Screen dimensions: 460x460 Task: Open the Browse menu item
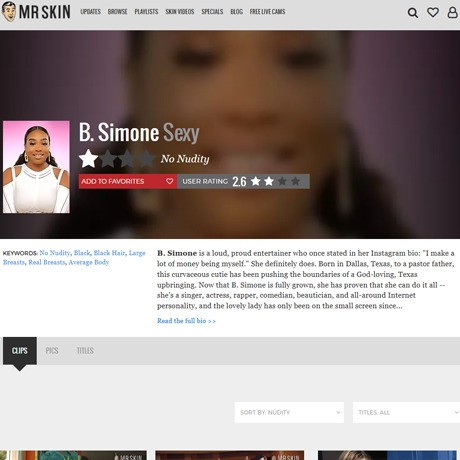(117, 12)
